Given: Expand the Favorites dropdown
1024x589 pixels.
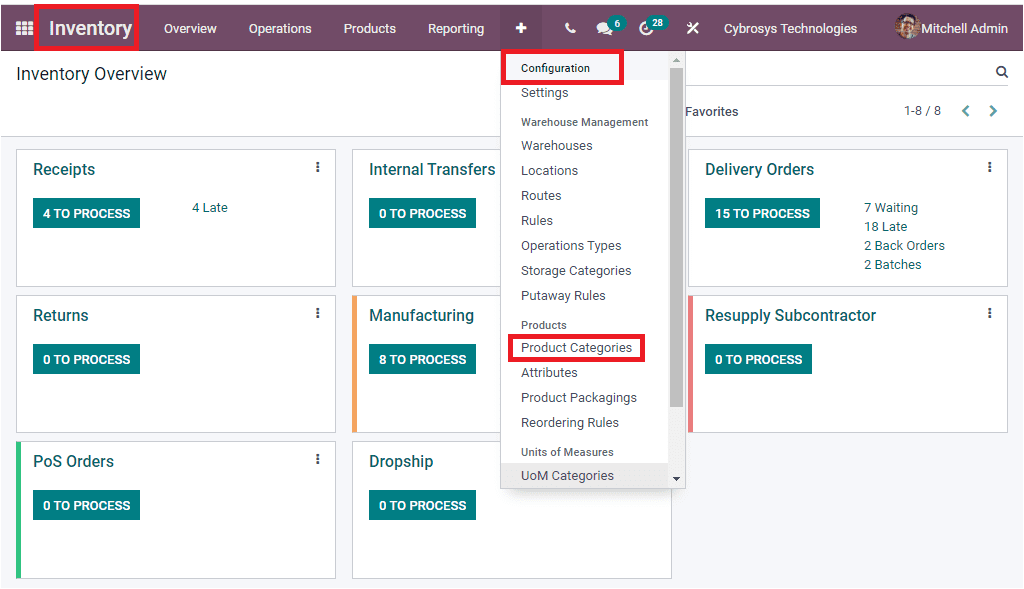Looking at the screenshot, I should point(711,111).
